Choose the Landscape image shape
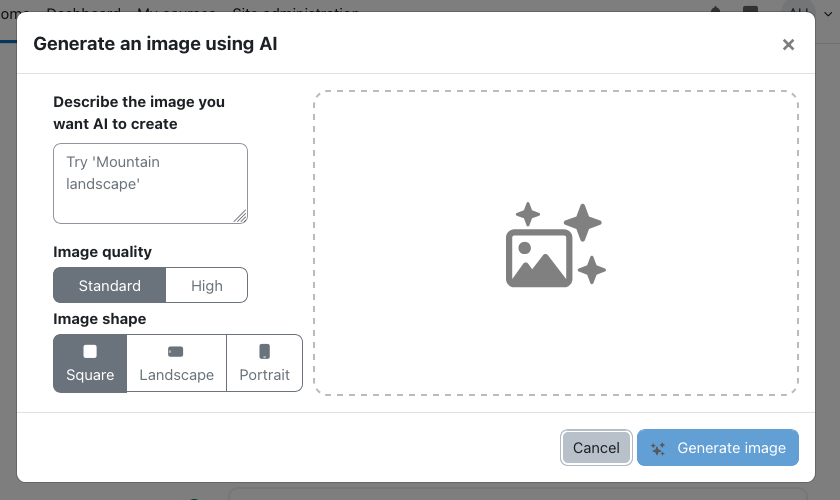840x500 pixels. point(177,363)
